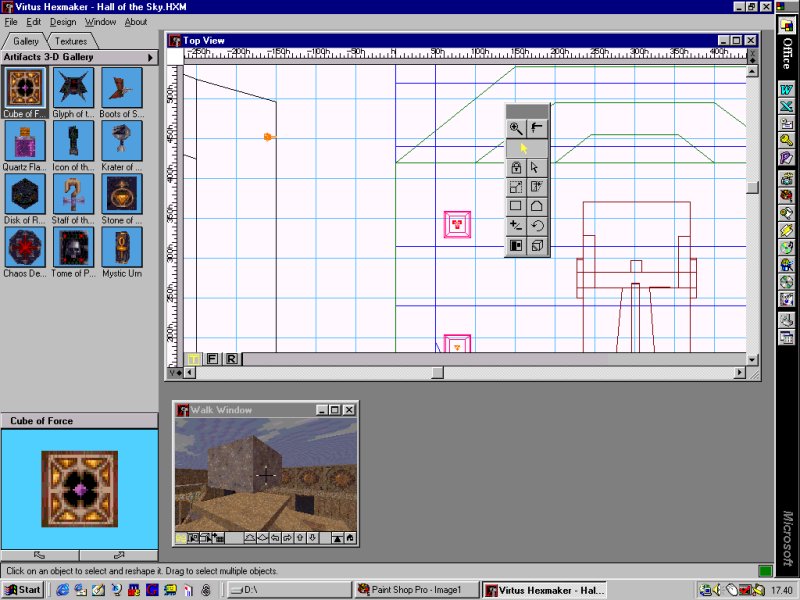Click the padlock lock tool
800x600 pixels.
(x=516, y=168)
